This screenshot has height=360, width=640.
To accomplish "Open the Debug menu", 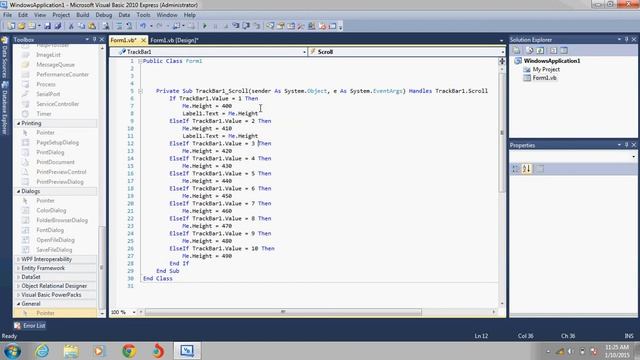I will tap(104, 15).
